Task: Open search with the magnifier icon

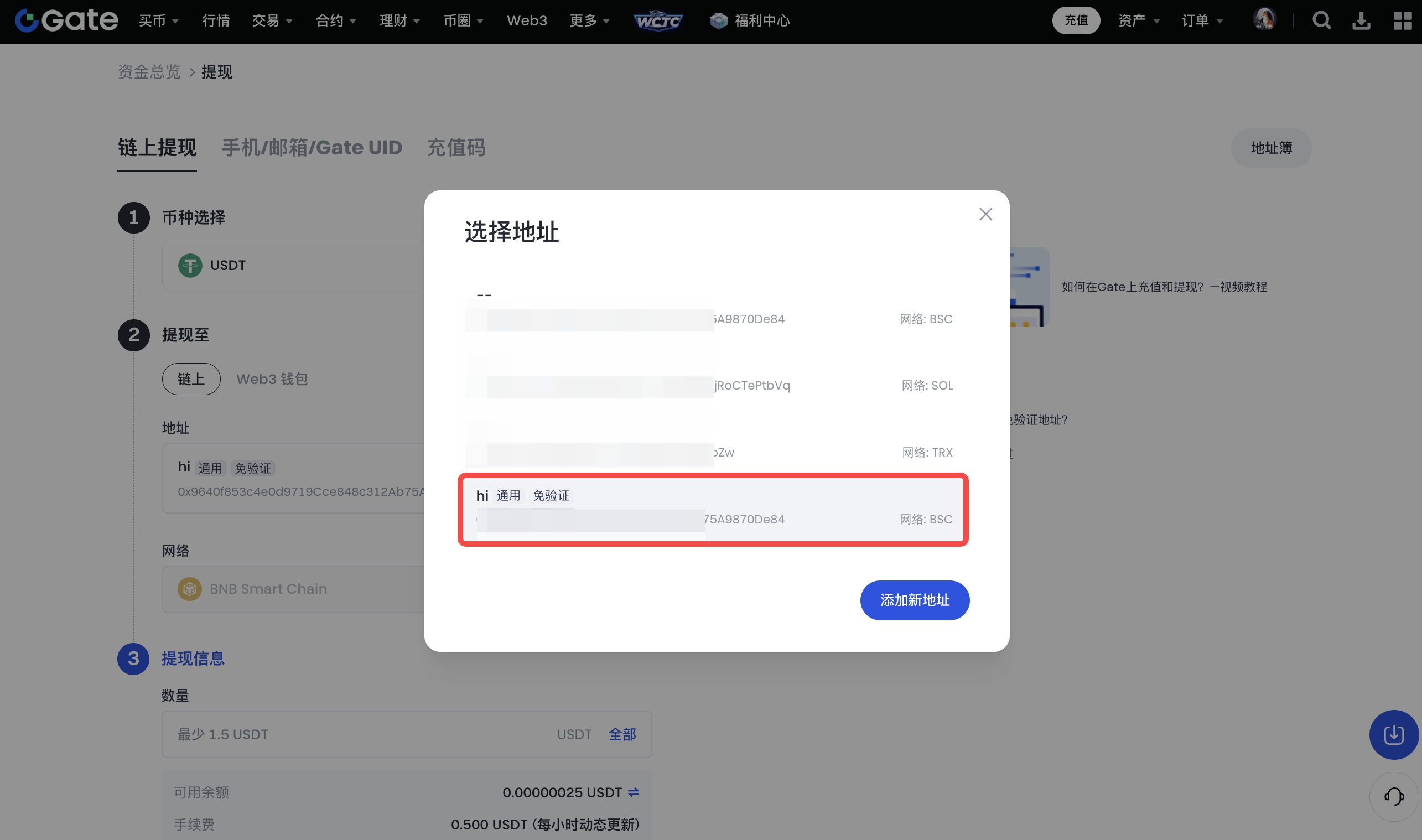Action: coord(1321,21)
